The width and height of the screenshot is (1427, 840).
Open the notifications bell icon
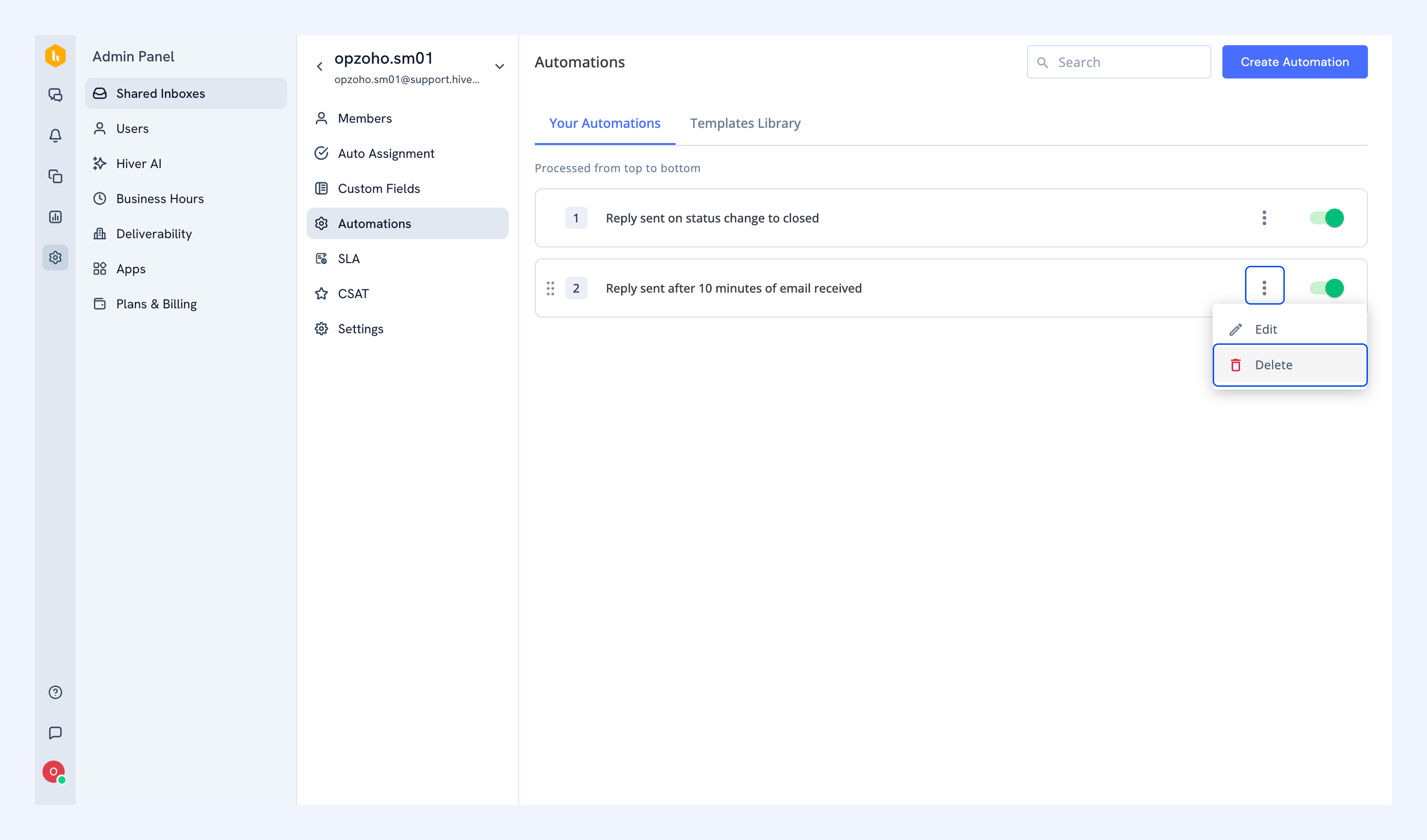coord(55,136)
